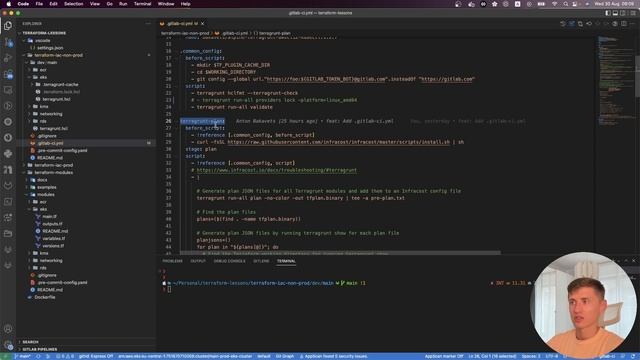The width and height of the screenshot is (640, 360).
Task: Open the GitLab fox icon below the 21 icon
Action: pos(8,185)
